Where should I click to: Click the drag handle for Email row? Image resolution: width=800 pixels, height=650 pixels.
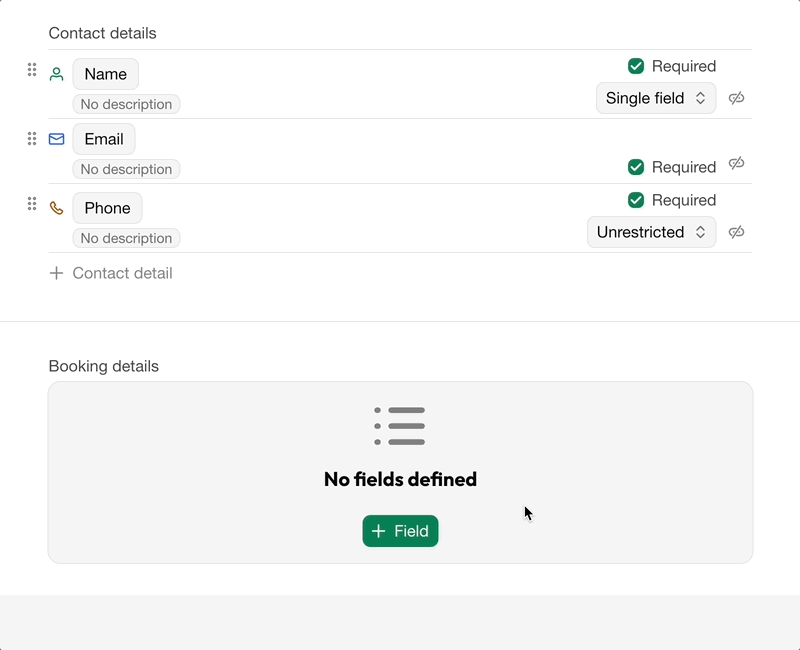pyautogui.click(x=32, y=139)
